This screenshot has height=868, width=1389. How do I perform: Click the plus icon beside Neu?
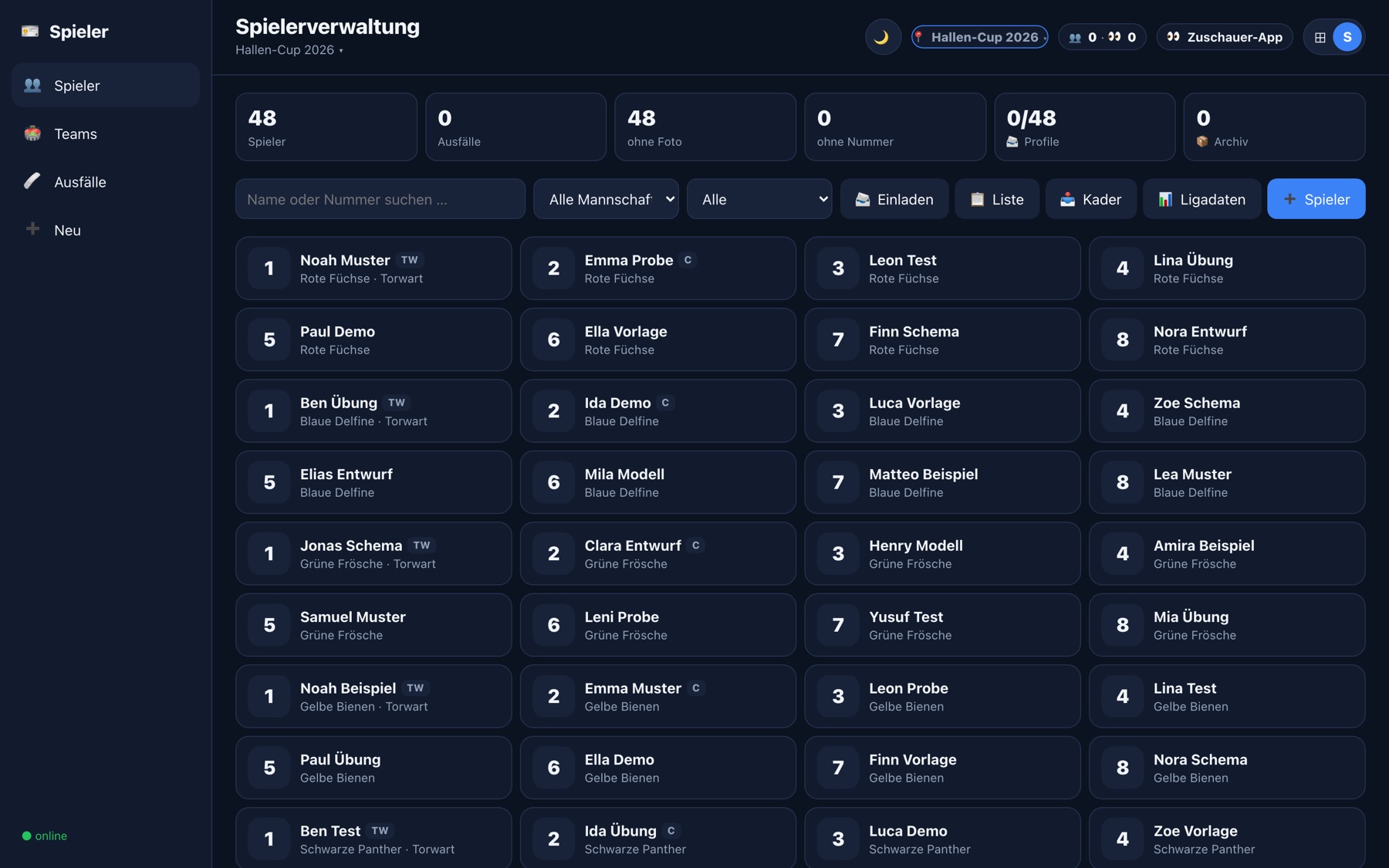[32, 229]
